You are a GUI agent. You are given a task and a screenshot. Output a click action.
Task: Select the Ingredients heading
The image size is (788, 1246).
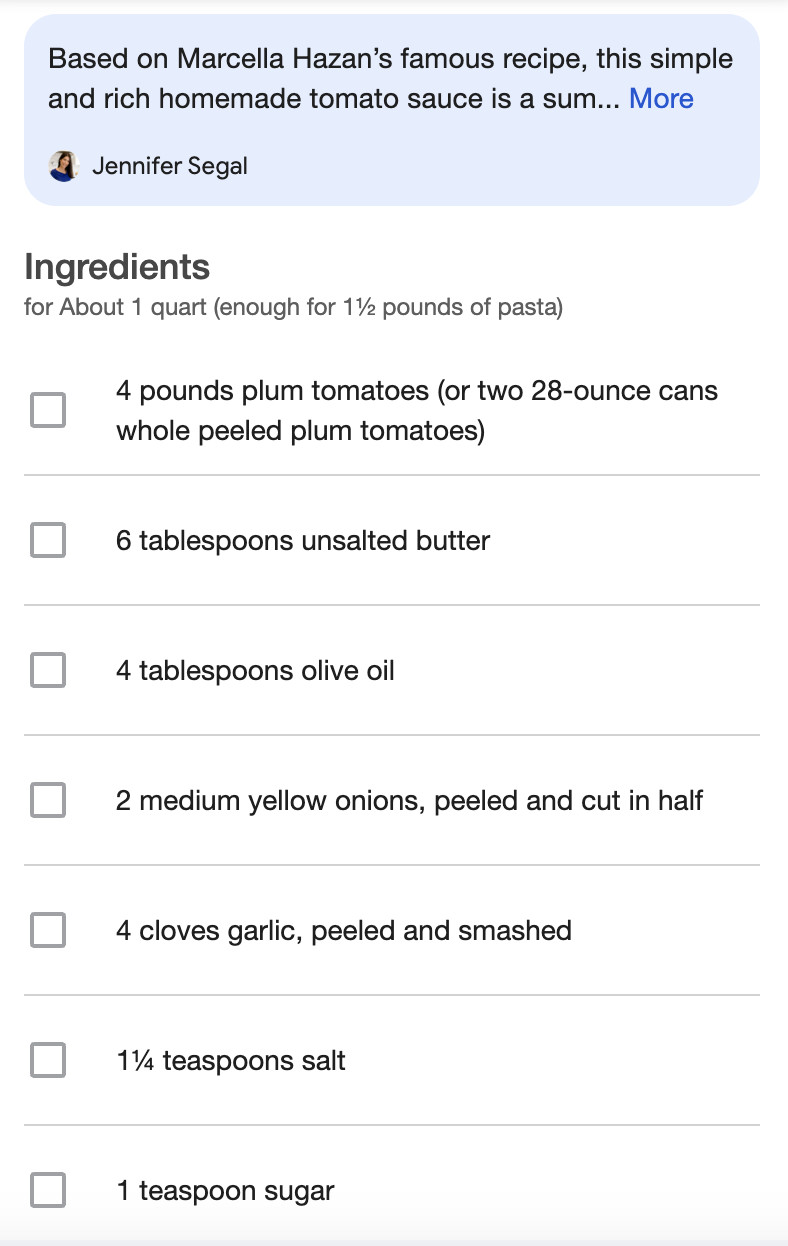click(x=117, y=266)
